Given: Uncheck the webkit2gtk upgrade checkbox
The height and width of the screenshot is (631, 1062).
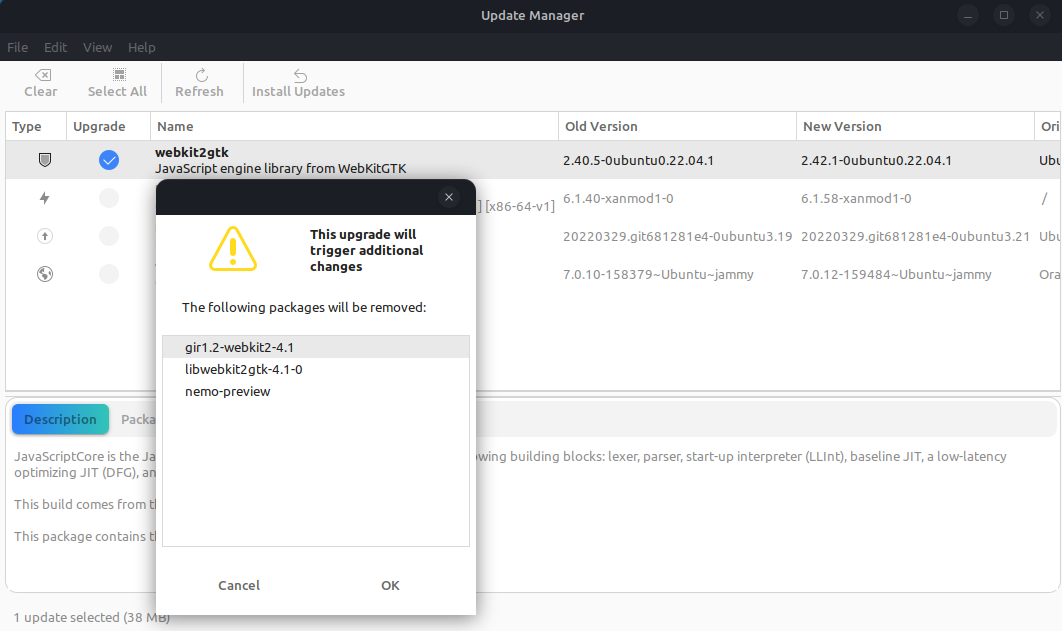Looking at the screenshot, I should [x=109, y=160].
